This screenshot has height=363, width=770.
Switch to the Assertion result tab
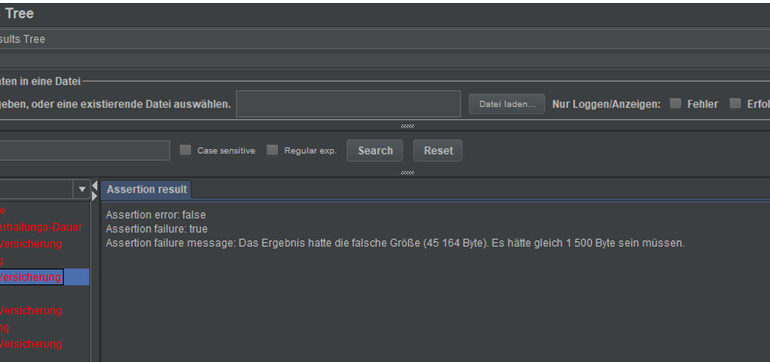146,190
